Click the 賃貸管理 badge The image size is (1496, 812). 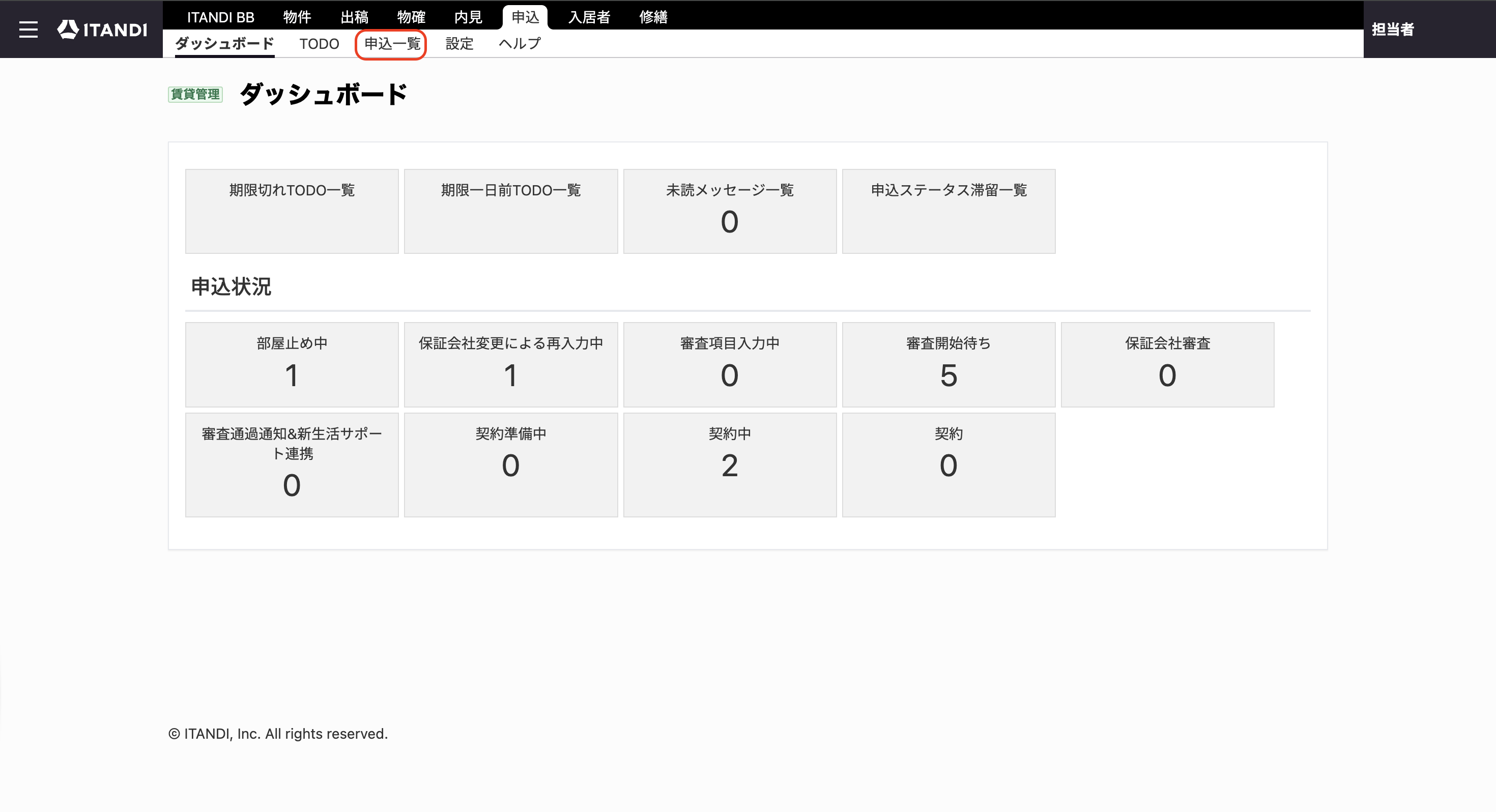click(x=195, y=94)
